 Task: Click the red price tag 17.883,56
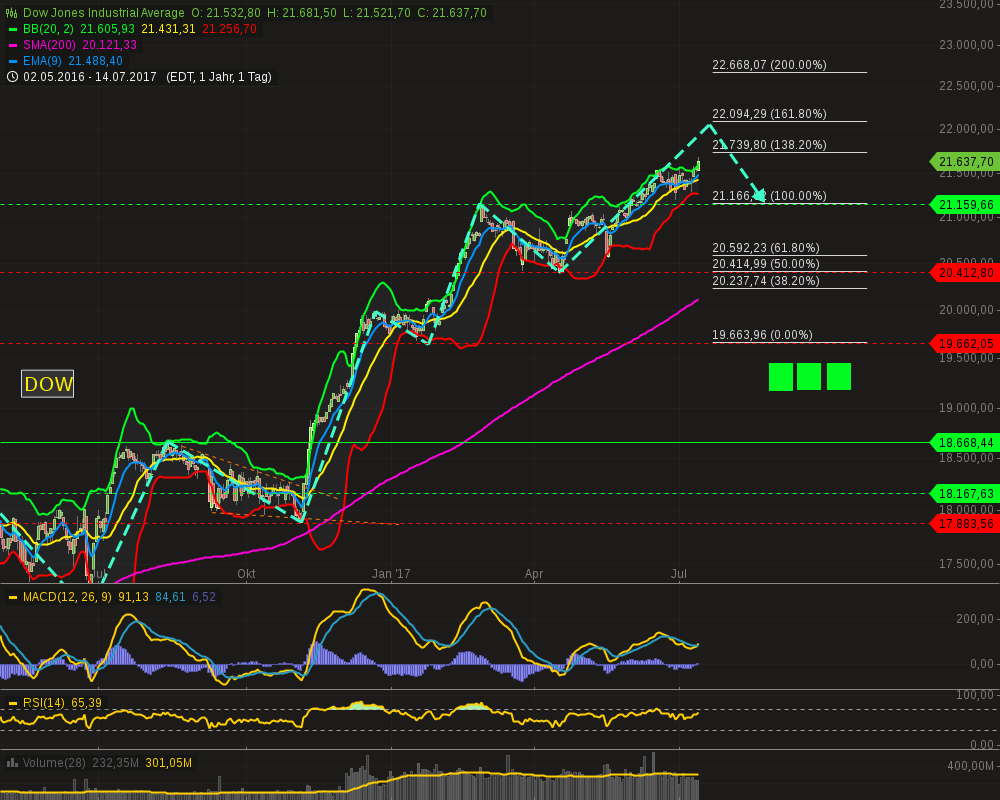coord(965,524)
